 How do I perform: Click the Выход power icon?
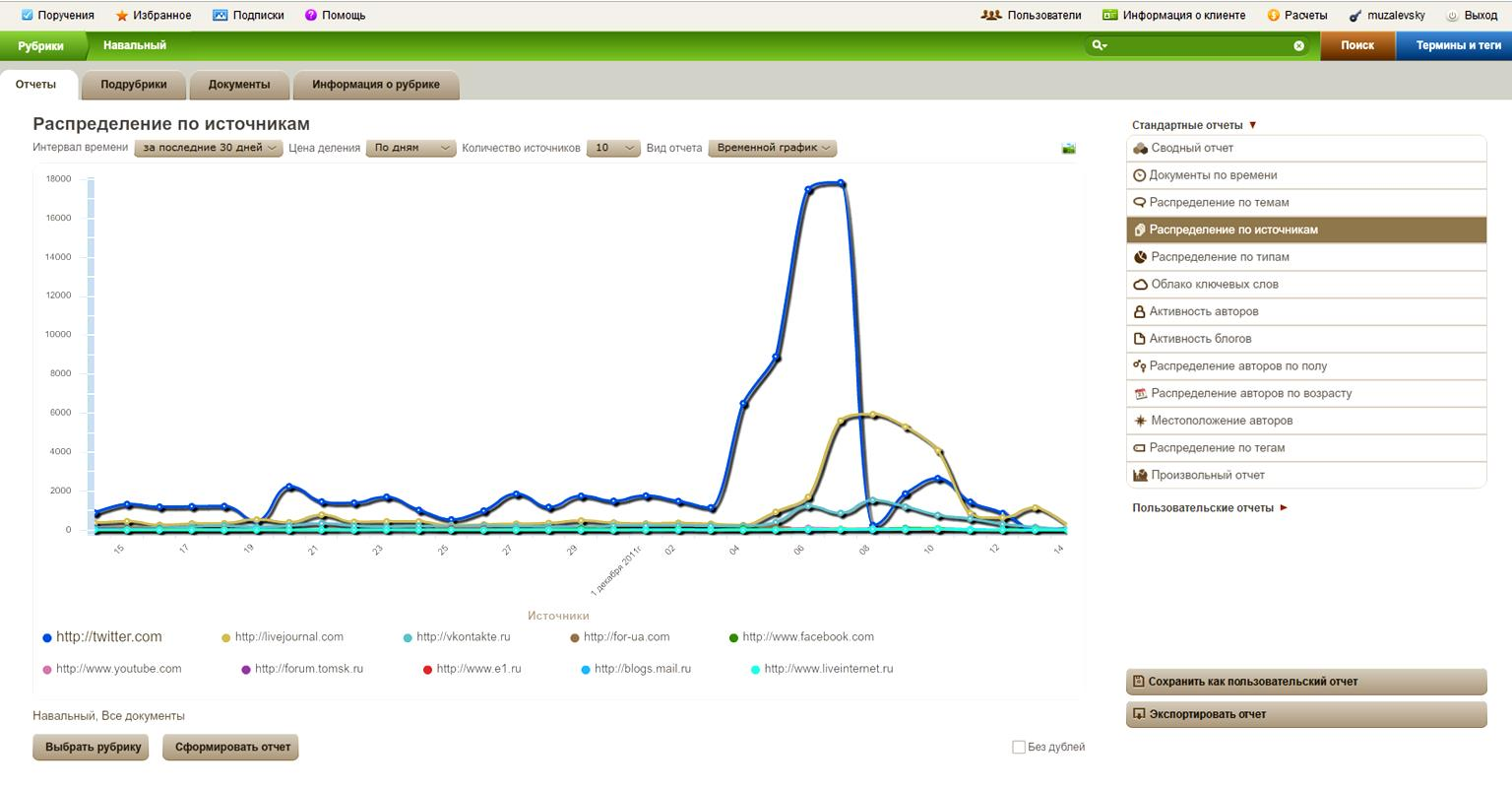1452,15
